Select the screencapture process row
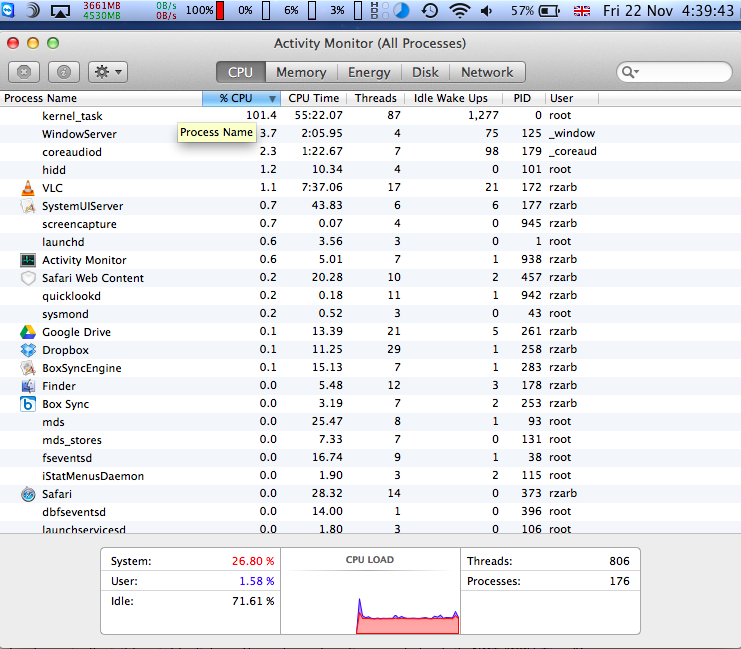 pyautogui.click(x=370, y=224)
